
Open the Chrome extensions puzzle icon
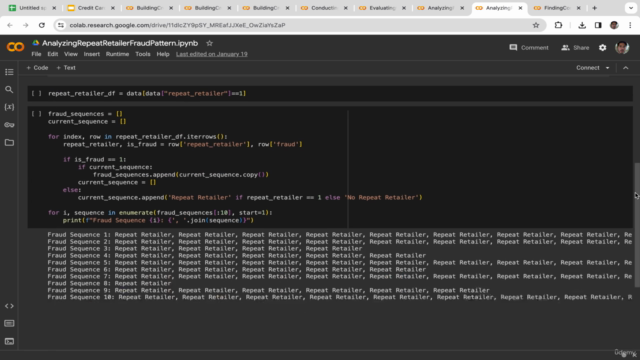coord(558,25)
